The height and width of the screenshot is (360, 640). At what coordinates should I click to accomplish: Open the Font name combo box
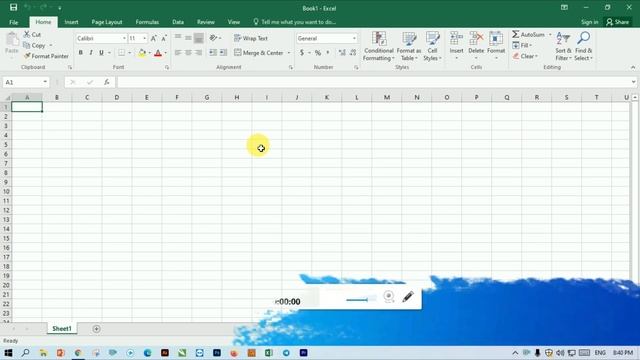tap(101, 38)
